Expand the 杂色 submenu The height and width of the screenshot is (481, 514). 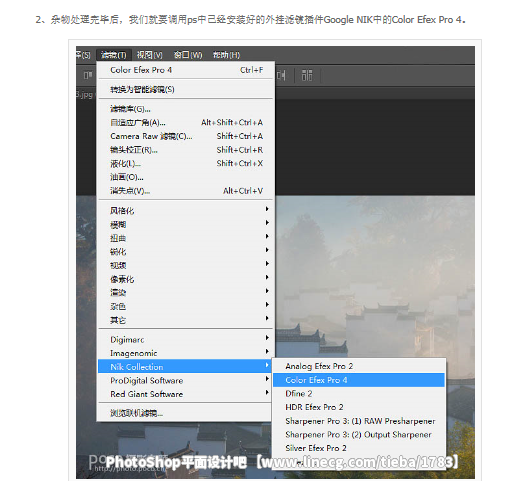[x=186, y=306]
